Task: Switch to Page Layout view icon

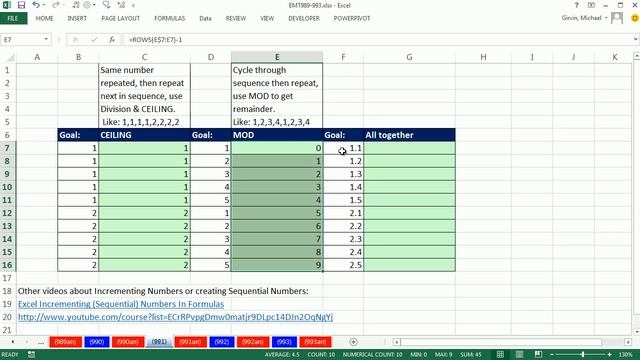Action: 519,354
